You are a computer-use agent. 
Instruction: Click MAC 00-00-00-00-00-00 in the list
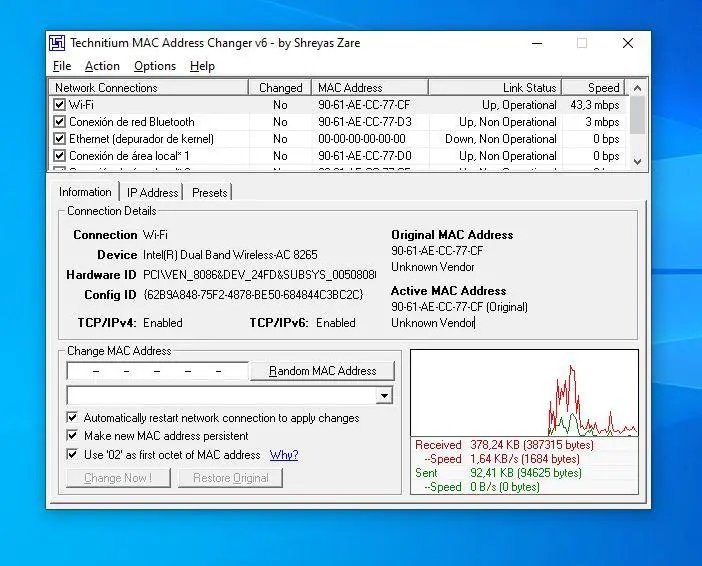362,139
